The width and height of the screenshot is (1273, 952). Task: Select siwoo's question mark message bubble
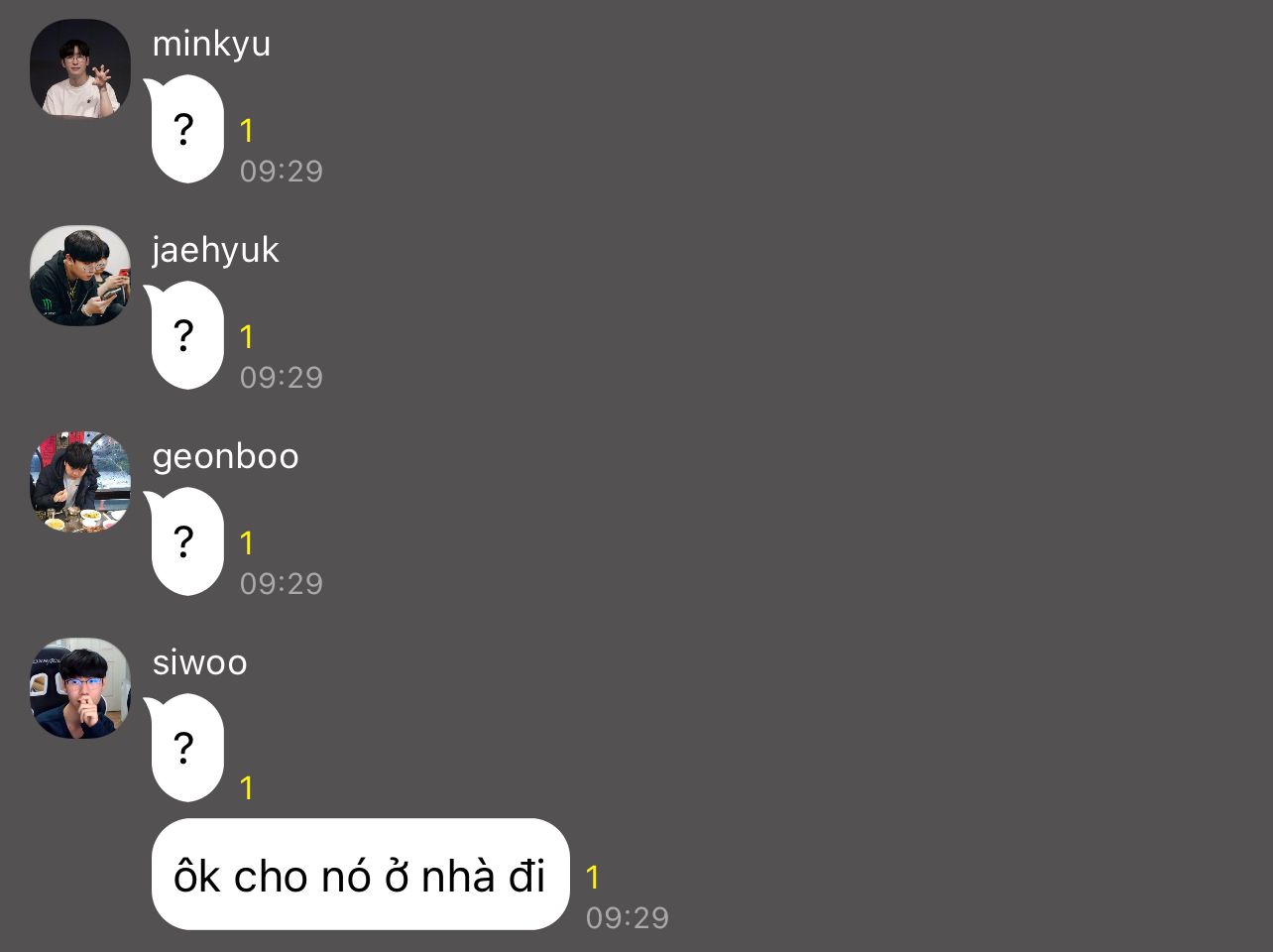tap(185, 748)
